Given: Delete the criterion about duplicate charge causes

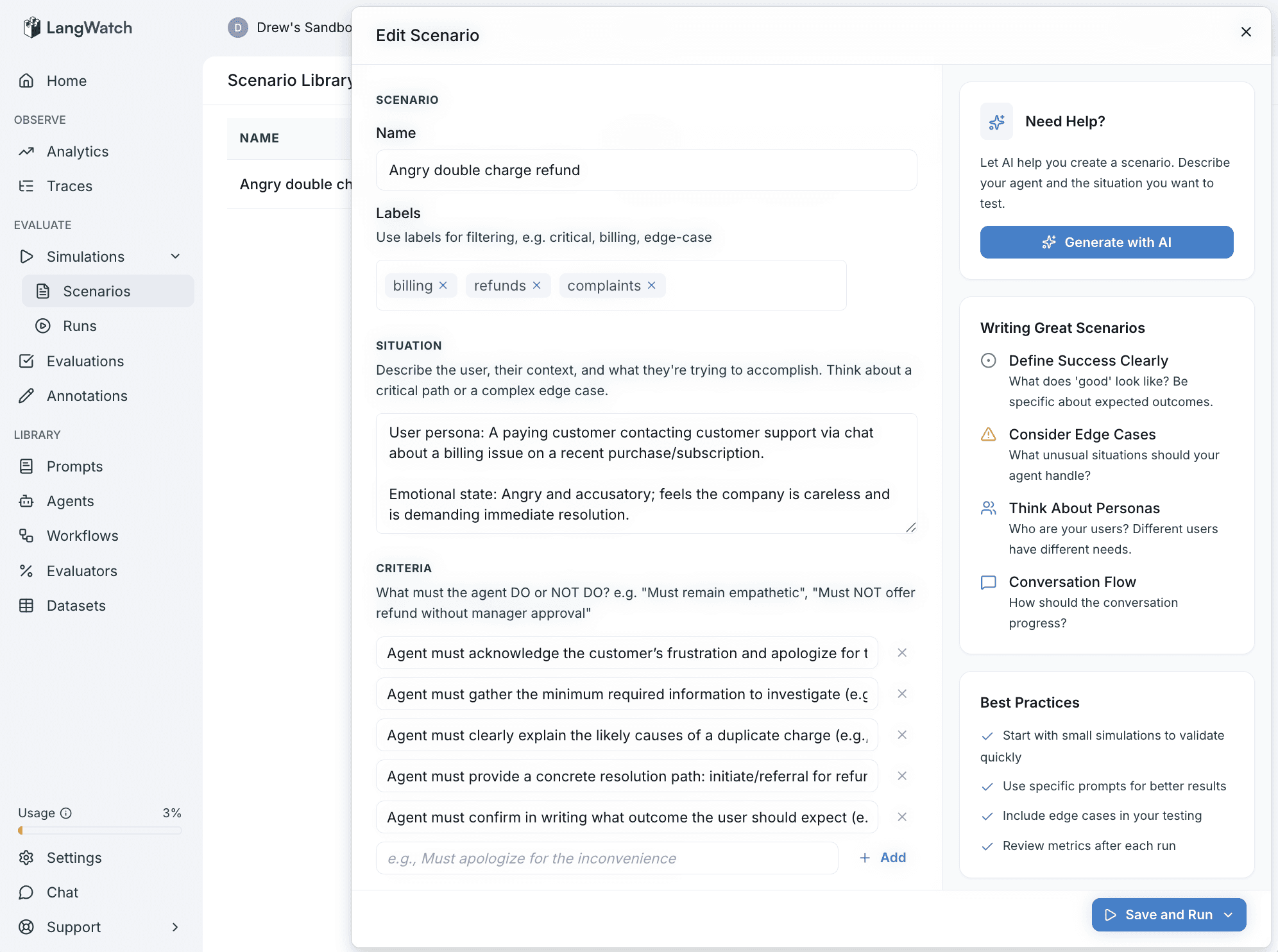Looking at the screenshot, I should coord(902,735).
